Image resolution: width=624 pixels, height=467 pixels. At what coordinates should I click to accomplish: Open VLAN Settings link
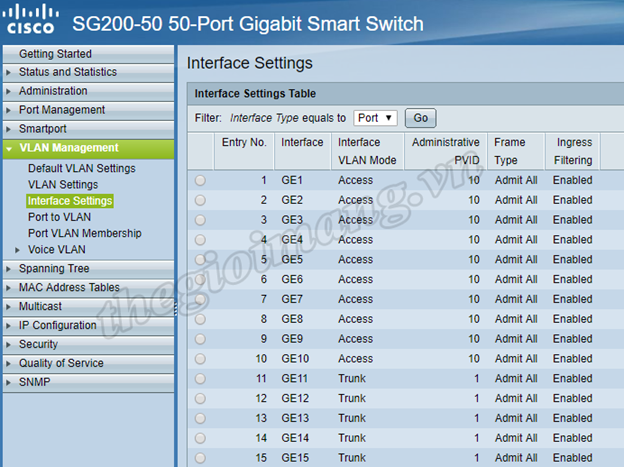[x=63, y=185]
